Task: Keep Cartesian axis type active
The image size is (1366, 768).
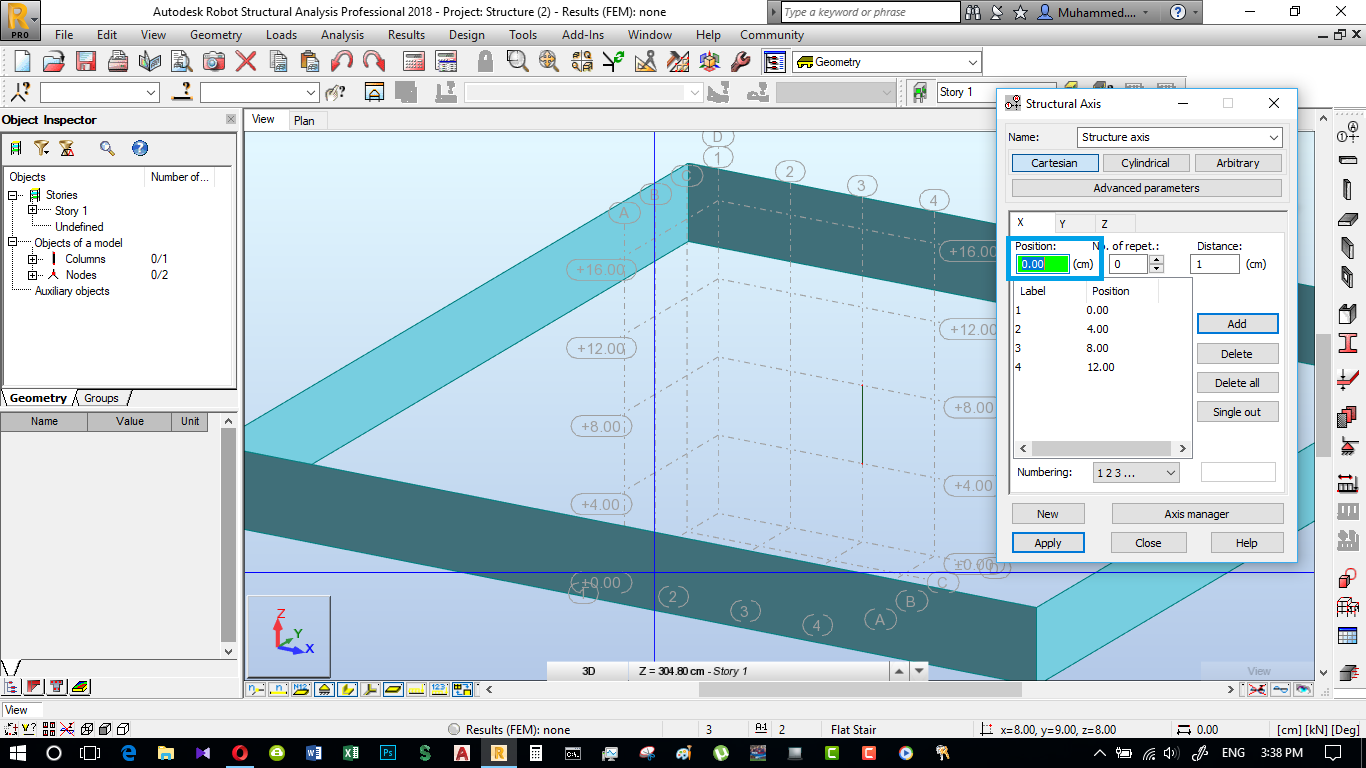Action: click(1055, 162)
